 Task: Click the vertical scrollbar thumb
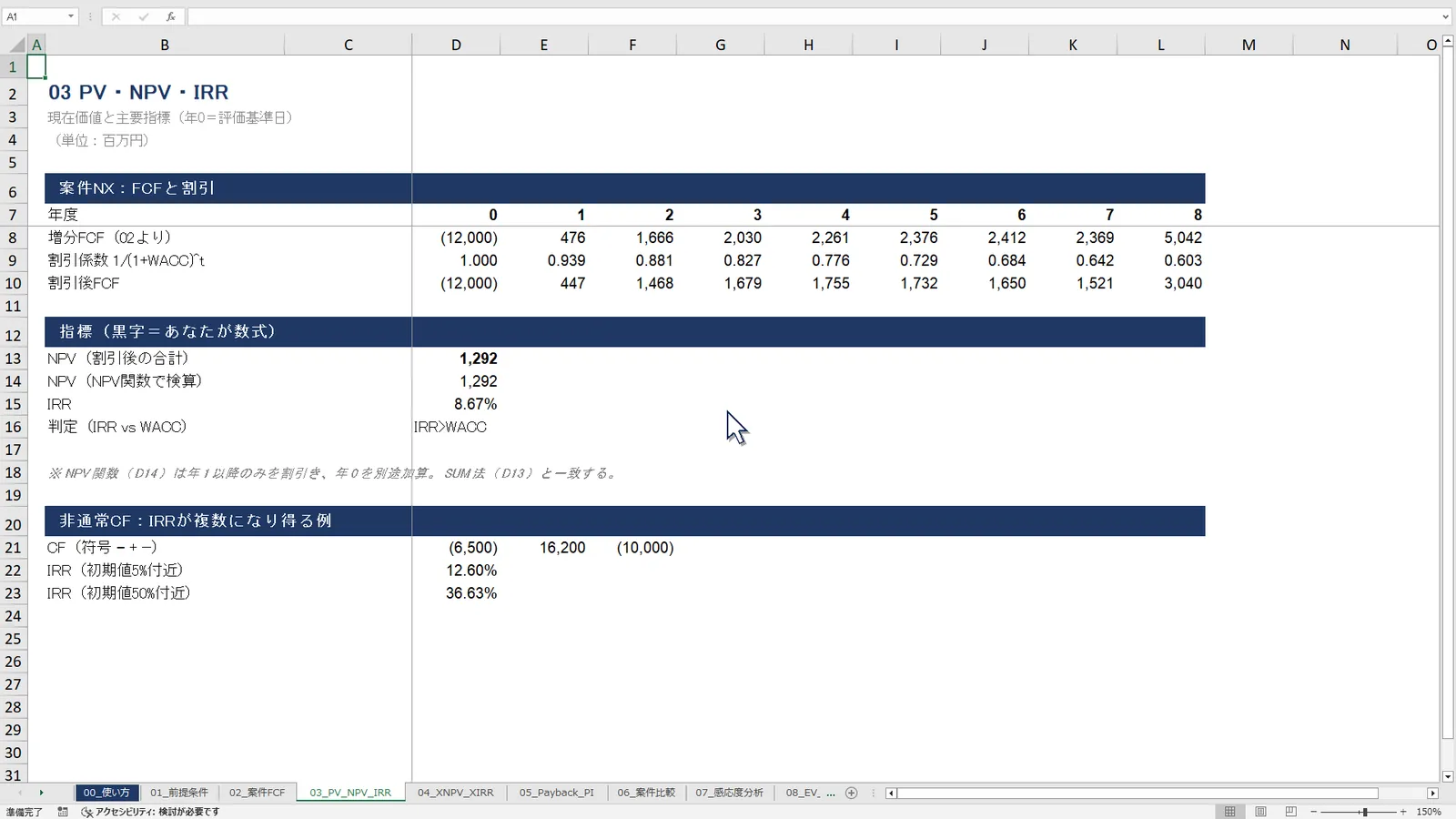1448,394
